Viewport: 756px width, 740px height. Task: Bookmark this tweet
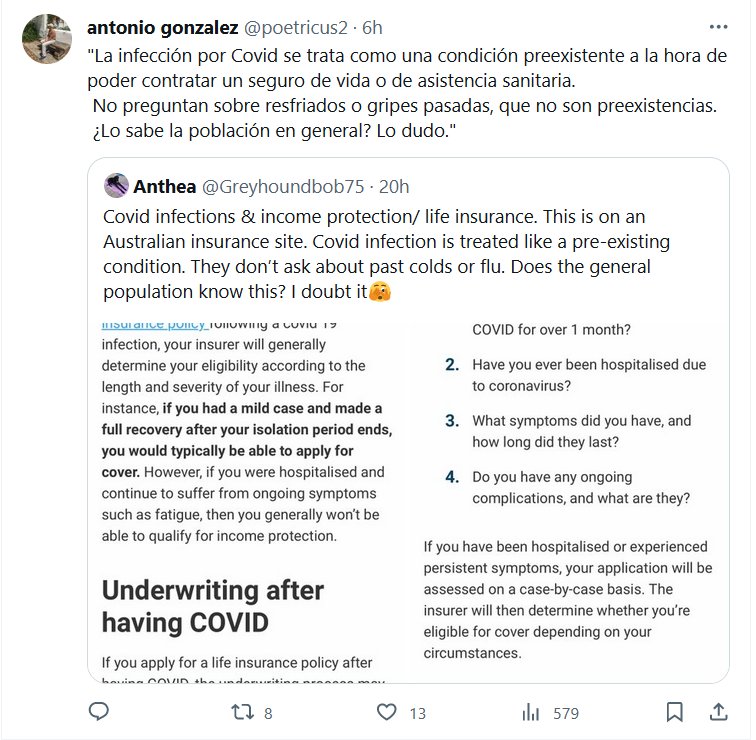675,712
